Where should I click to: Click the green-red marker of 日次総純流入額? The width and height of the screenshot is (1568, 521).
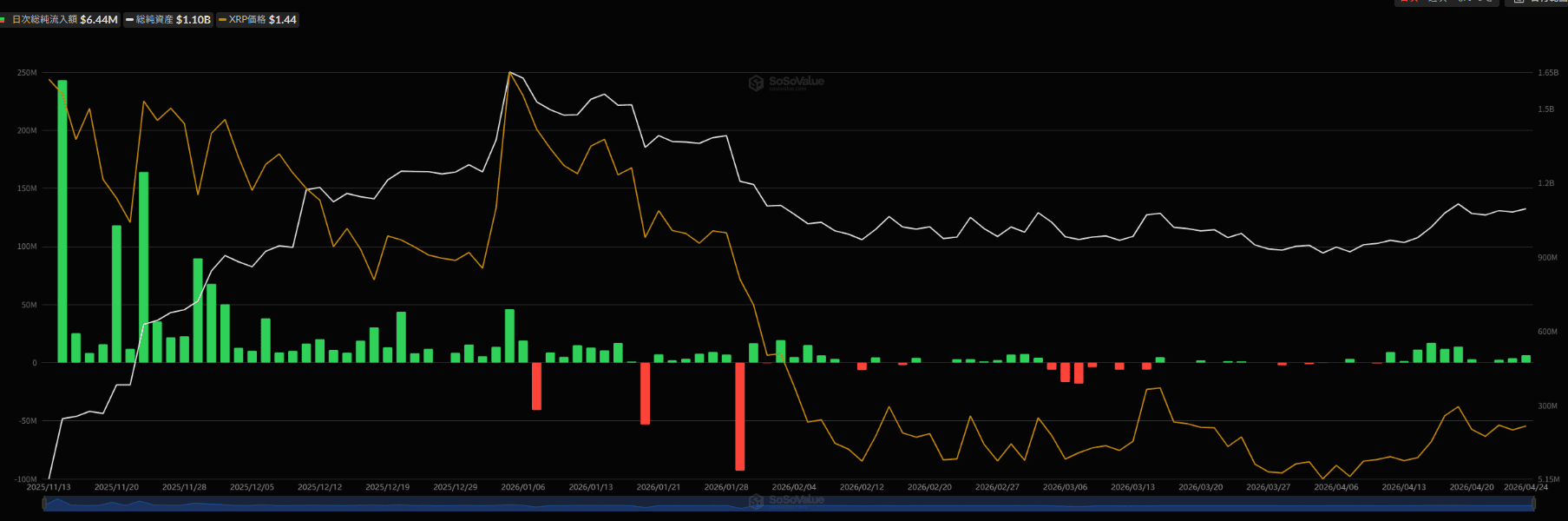click(3, 19)
